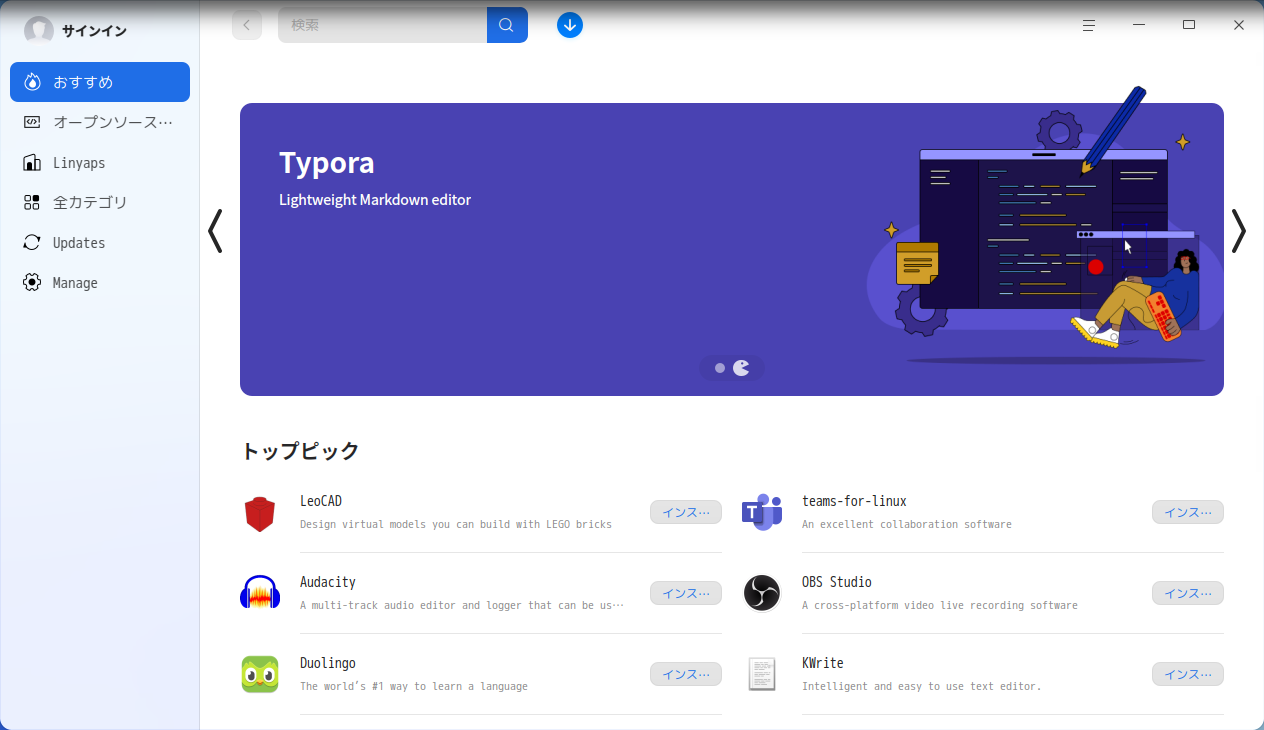The height and width of the screenshot is (730, 1264).
Task: Show next banner with right chevron
Action: pyautogui.click(x=1239, y=231)
